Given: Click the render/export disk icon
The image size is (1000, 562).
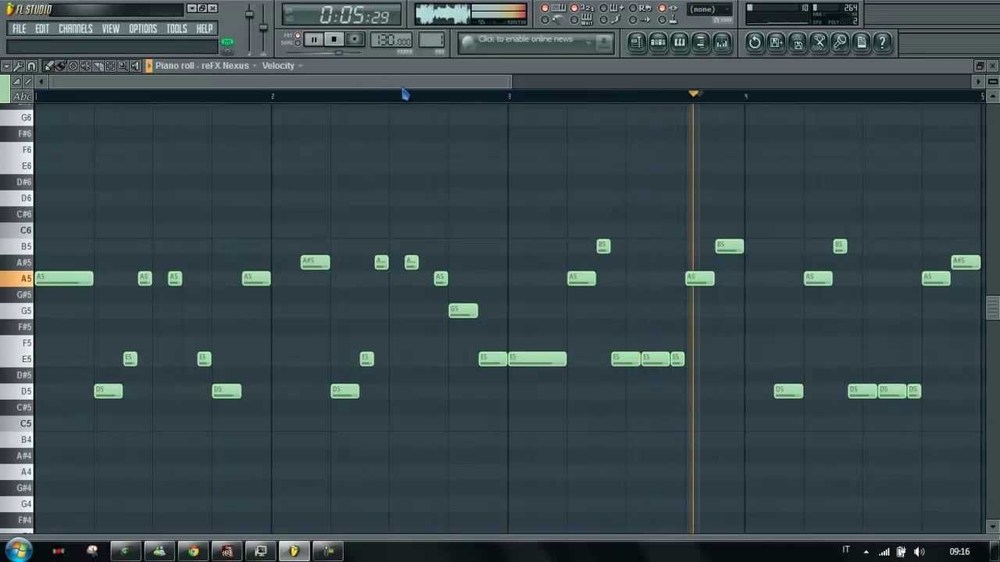Looking at the screenshot, I should 797,42.
